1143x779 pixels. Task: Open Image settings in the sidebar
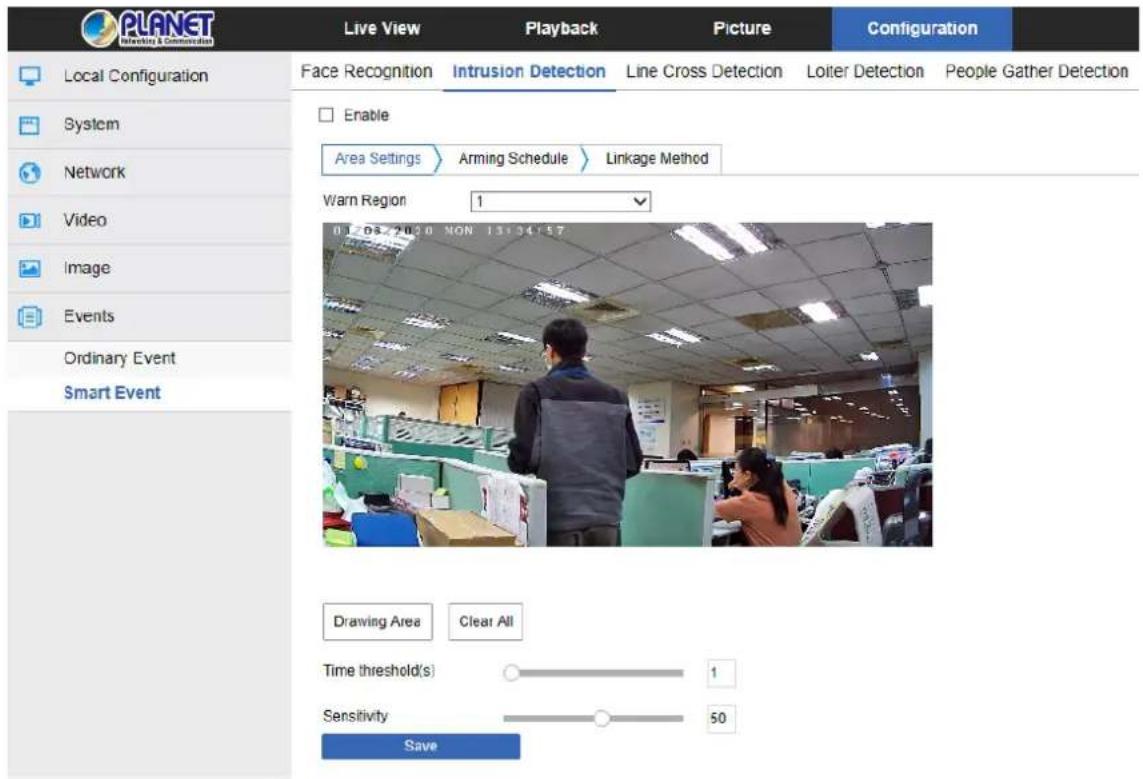(149, 268)
